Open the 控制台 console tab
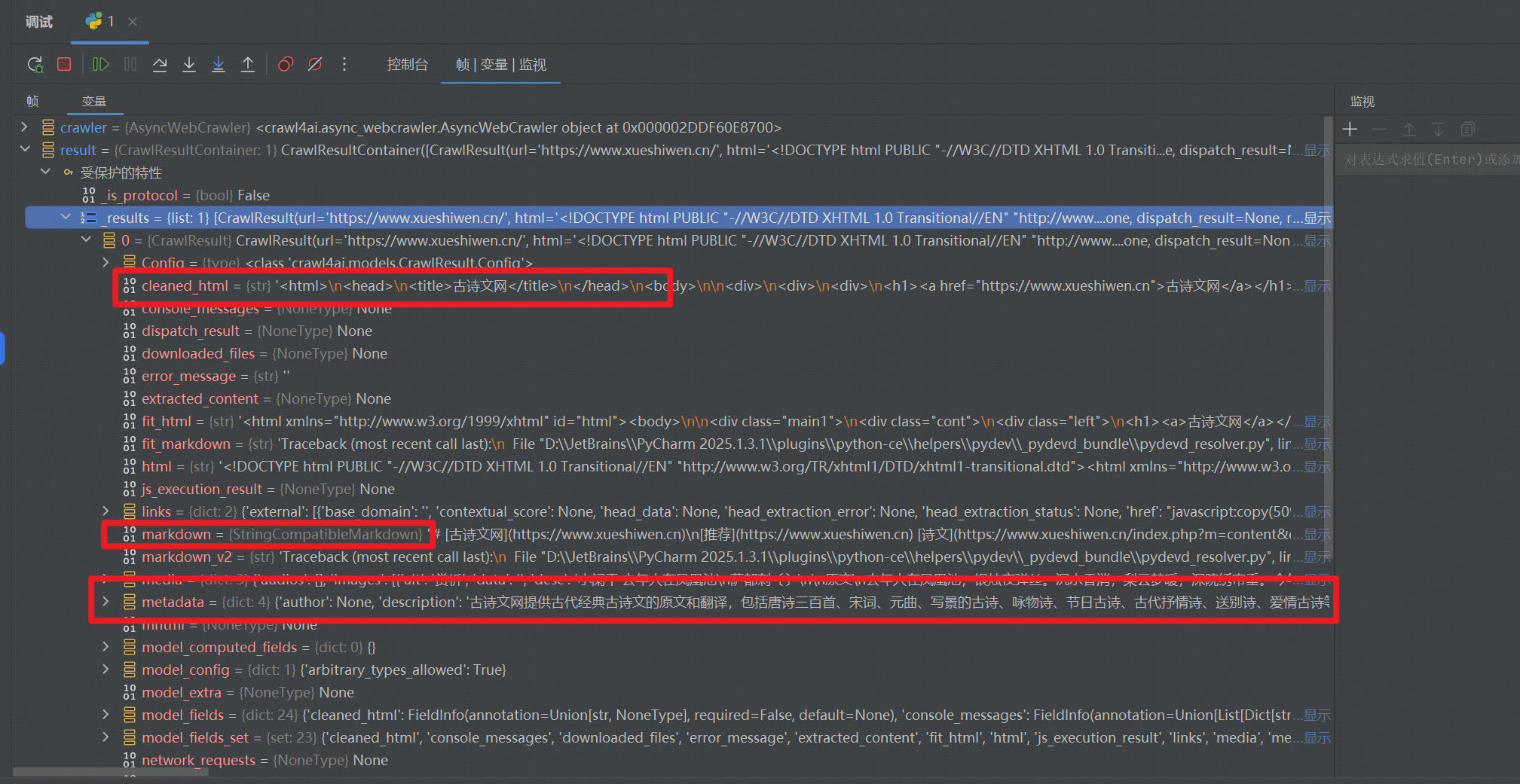Image resolution: width=1520 pixels, height=784 pixels. point(408,65)
